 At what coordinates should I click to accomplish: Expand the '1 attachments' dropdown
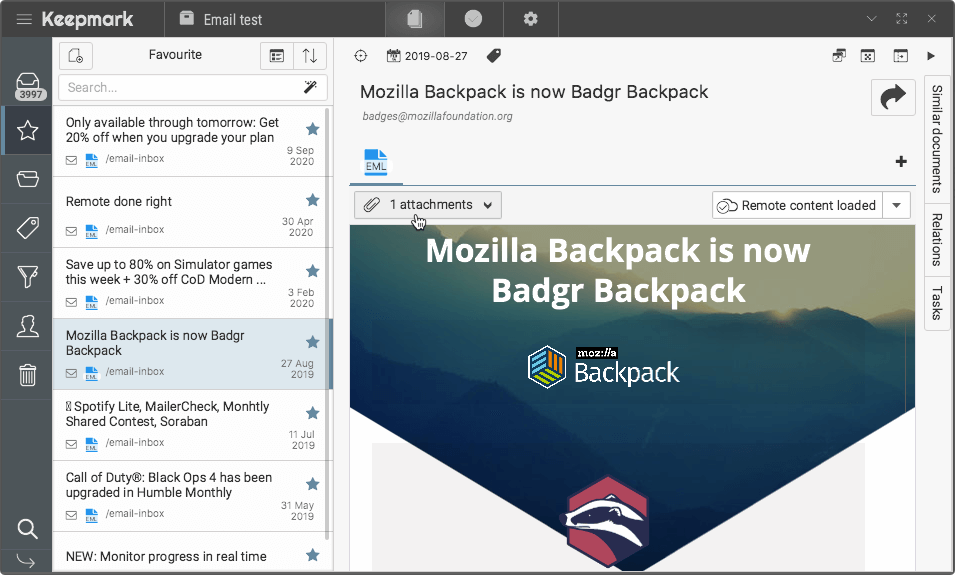tap(428, 205)
